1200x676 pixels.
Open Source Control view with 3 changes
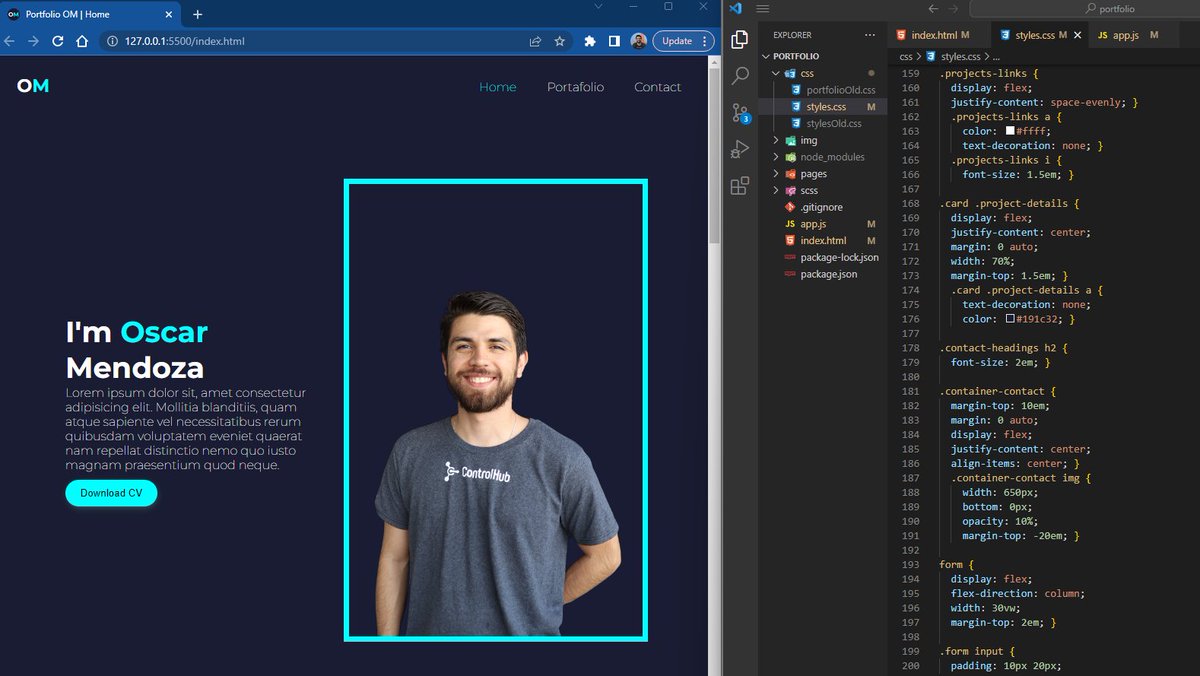(x=740, y=113)
